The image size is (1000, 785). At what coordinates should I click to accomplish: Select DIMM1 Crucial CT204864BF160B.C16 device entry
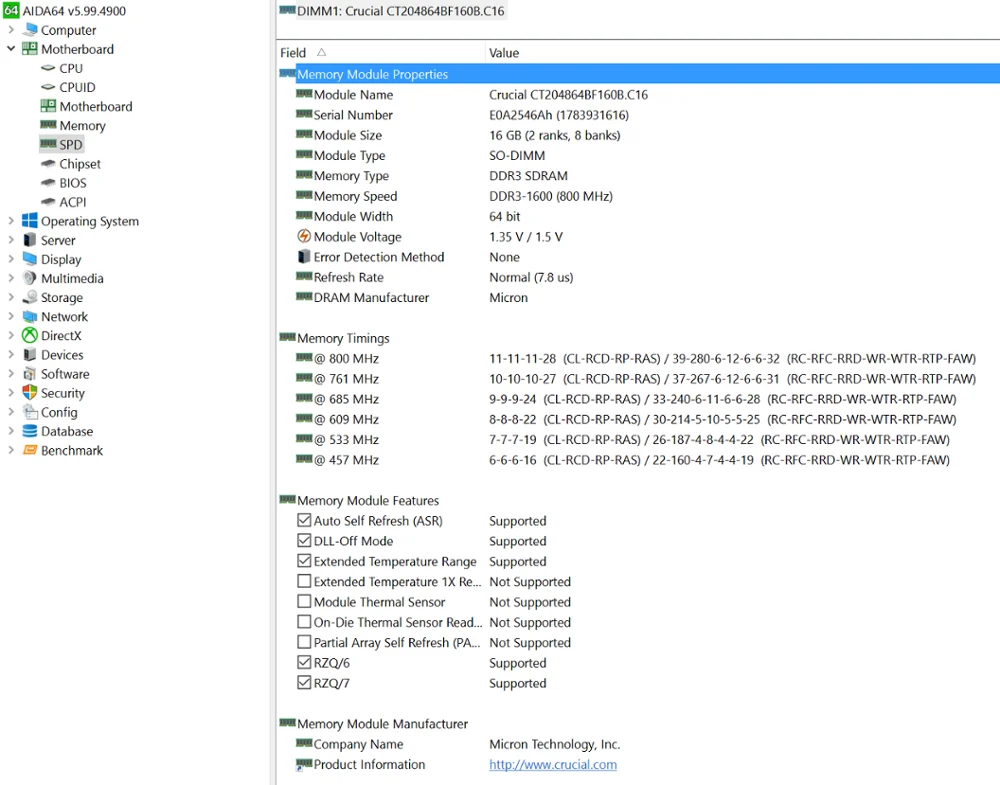click(x=392, y=10)
